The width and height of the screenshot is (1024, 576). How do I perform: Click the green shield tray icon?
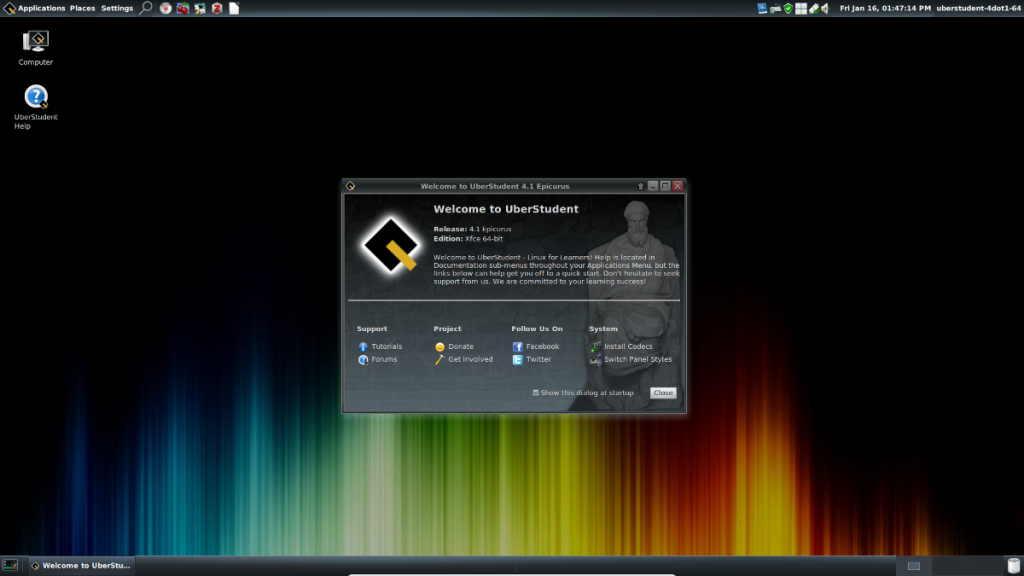pos(788,8)
